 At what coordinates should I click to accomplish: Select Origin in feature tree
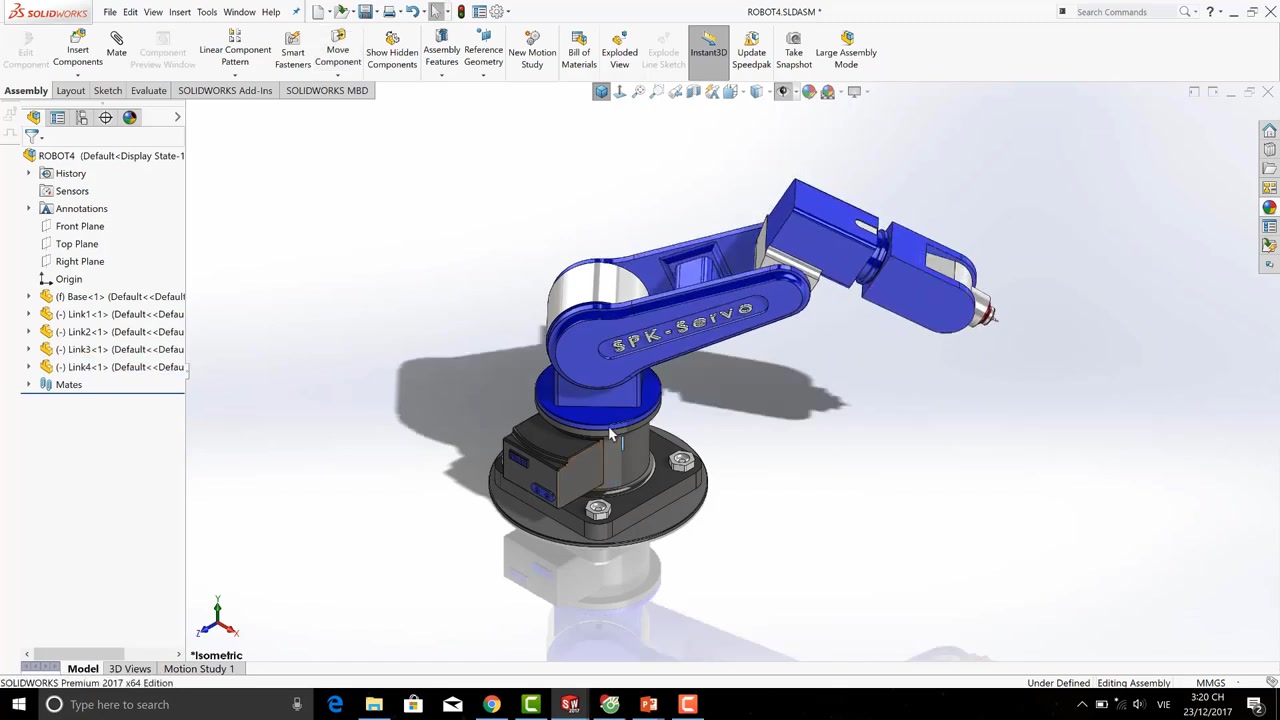(x=69, y=279)
